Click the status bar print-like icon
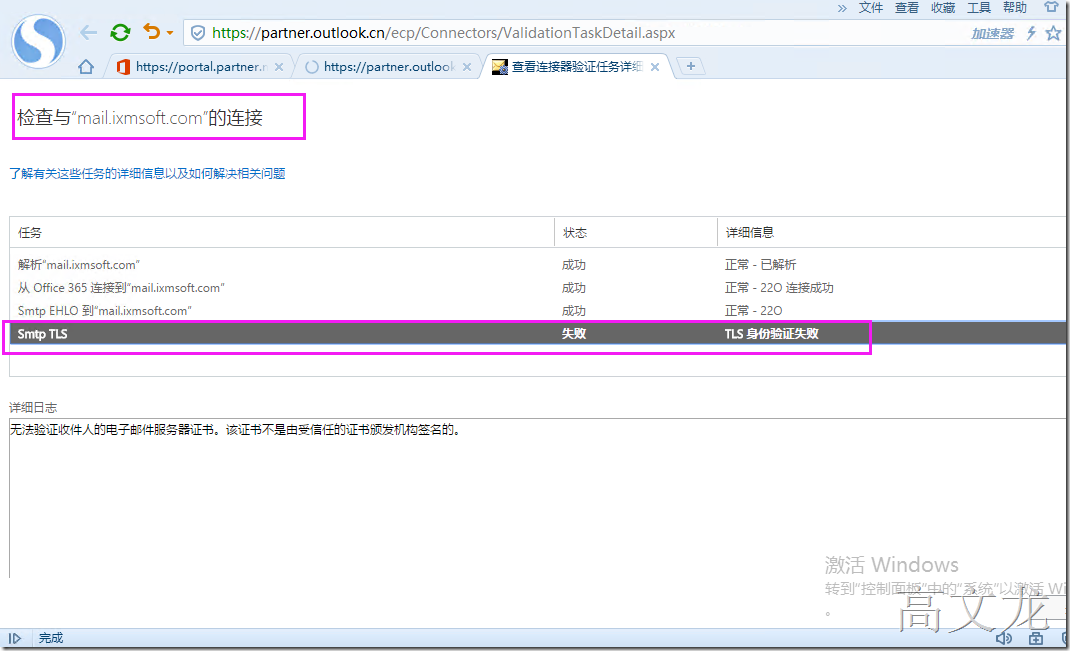This screenshot has width=1070, height=651. click(1036, 639)
